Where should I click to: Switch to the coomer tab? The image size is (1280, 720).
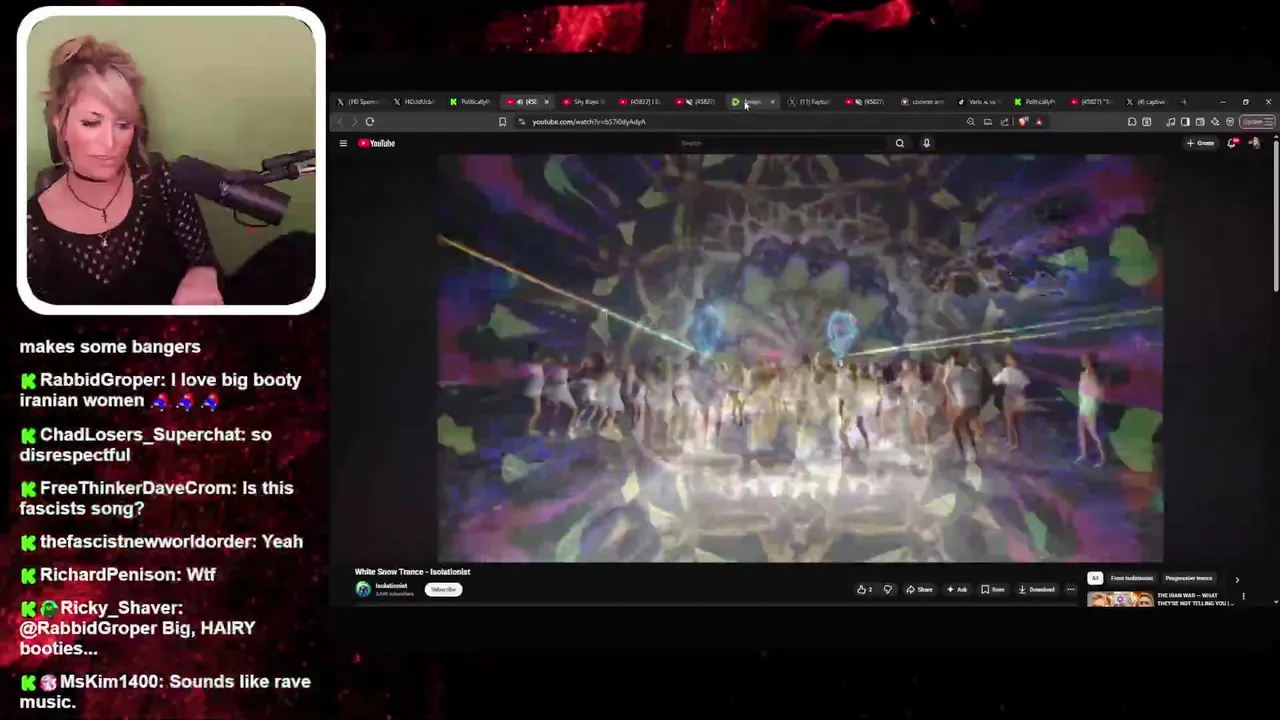(923, 102)
